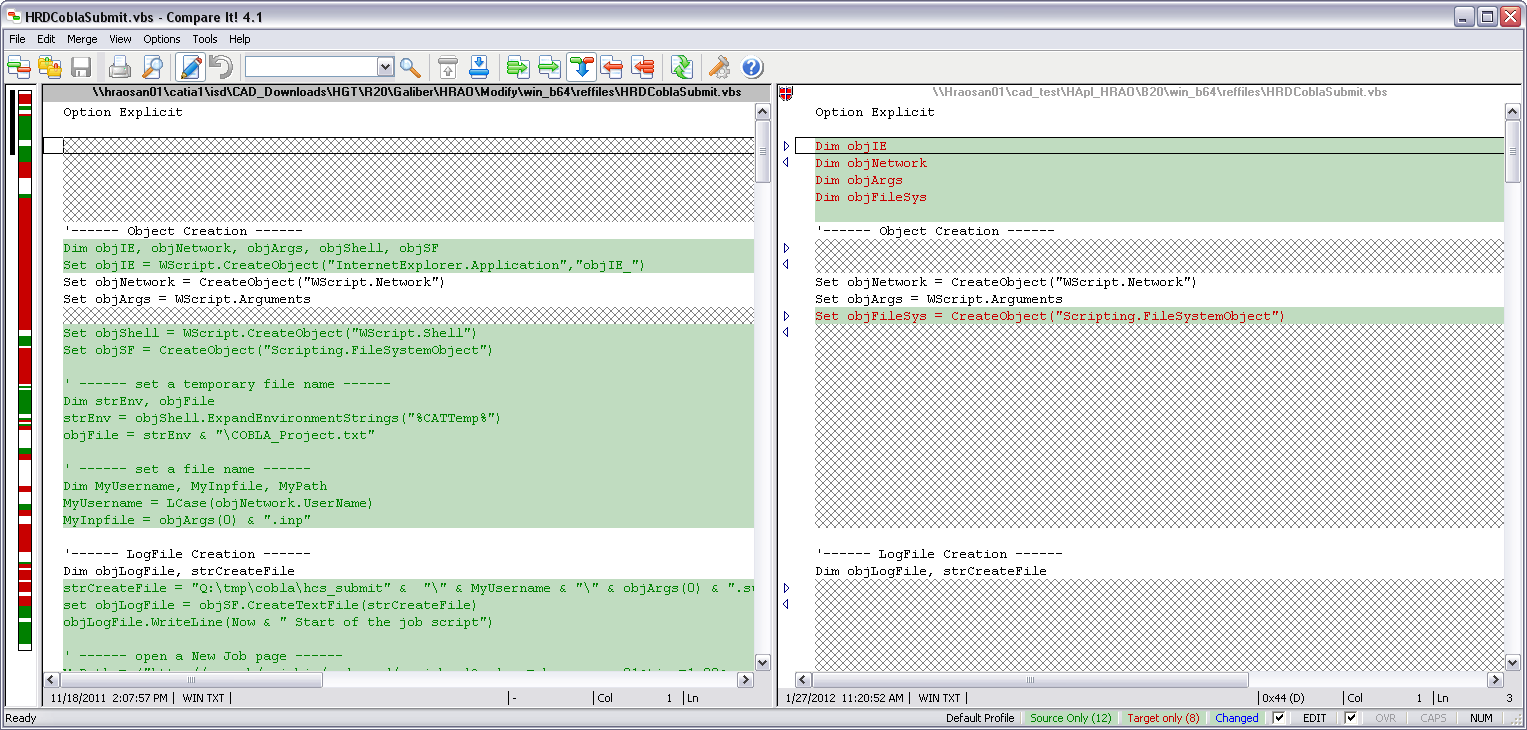Click NUM indicator in status bar
The image size is (1527, 730).
coord(1481,718)
